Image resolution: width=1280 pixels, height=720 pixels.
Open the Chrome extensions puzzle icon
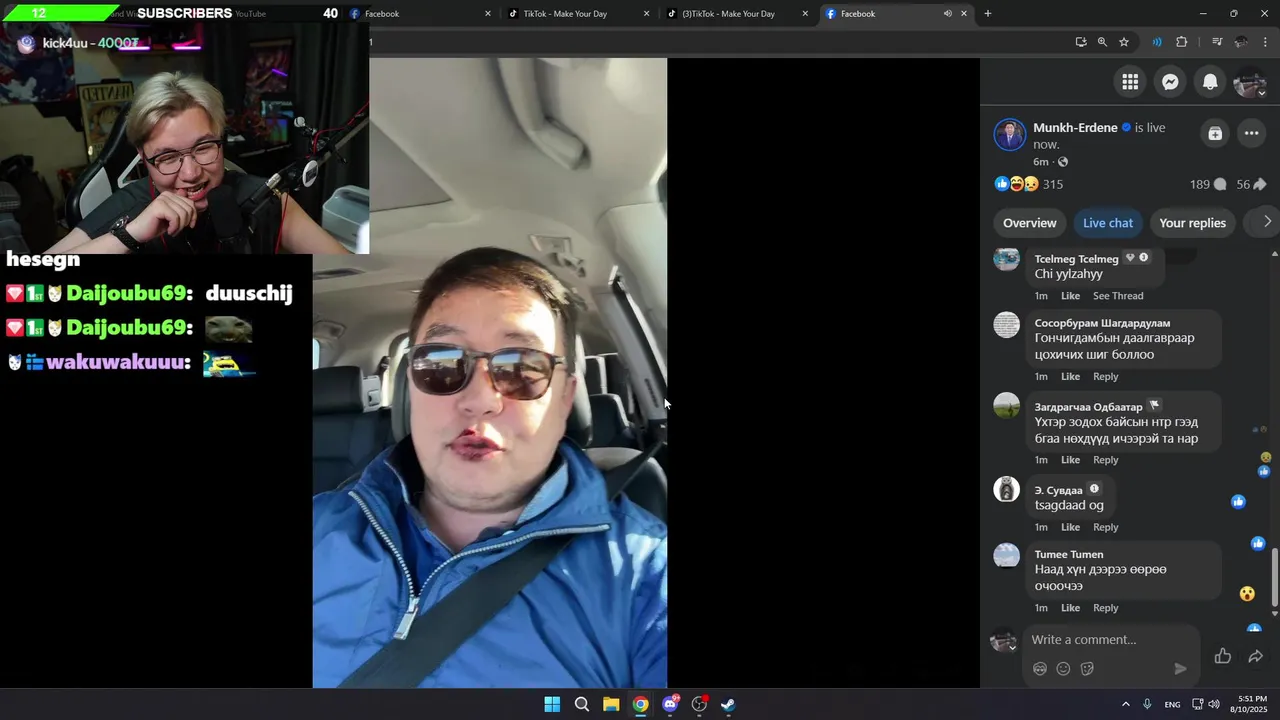tap(1182, 42)
